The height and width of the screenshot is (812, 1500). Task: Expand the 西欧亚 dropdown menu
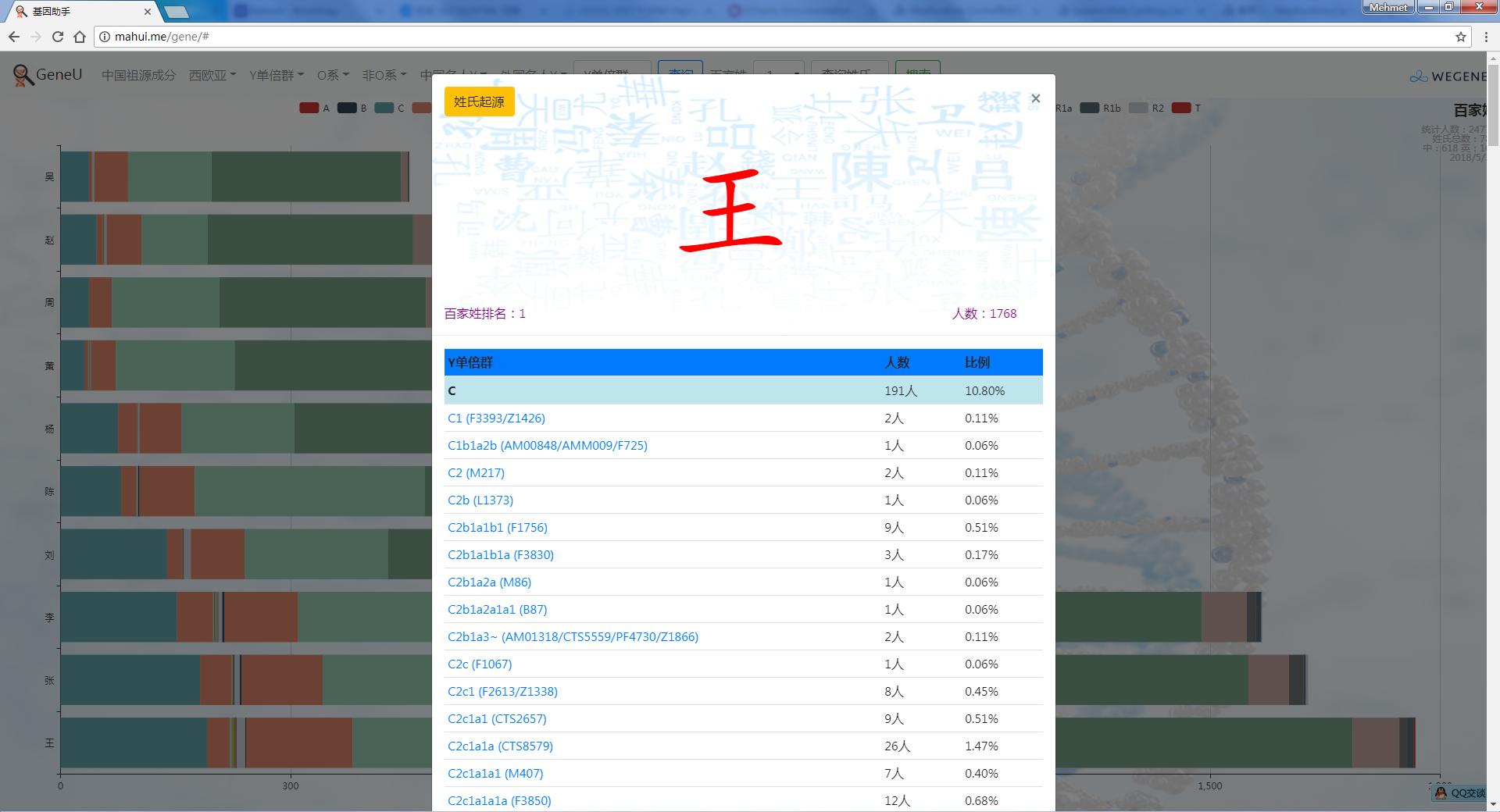click(212, 75)
